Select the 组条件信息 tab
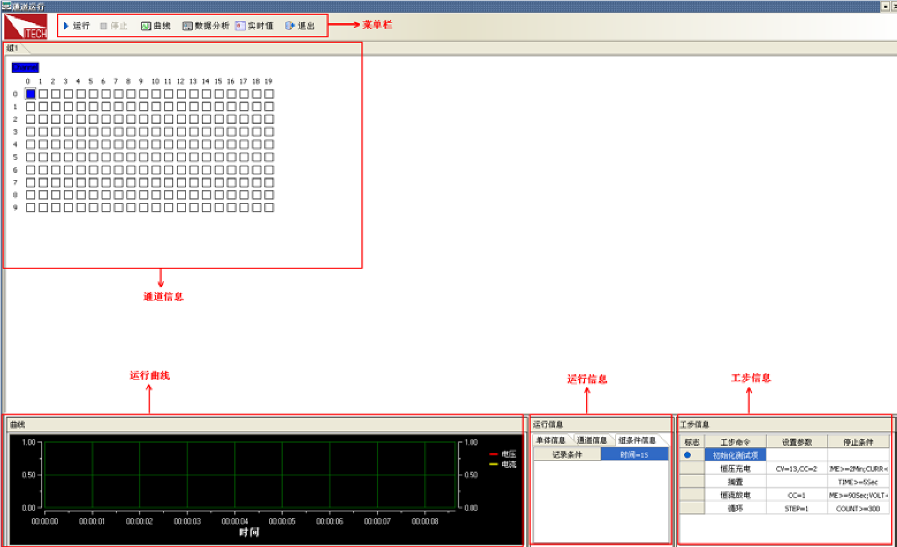 point(636,440)
